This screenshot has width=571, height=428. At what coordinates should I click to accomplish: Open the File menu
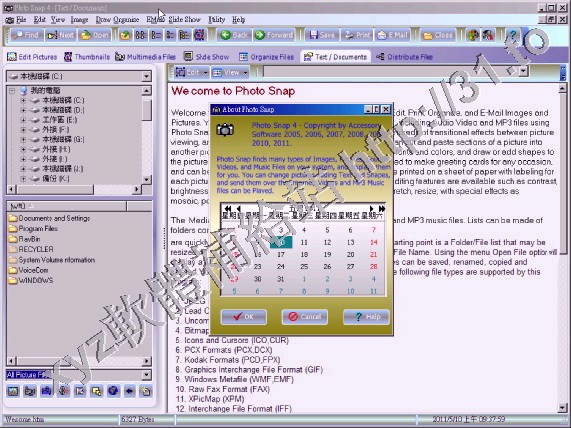21,20
